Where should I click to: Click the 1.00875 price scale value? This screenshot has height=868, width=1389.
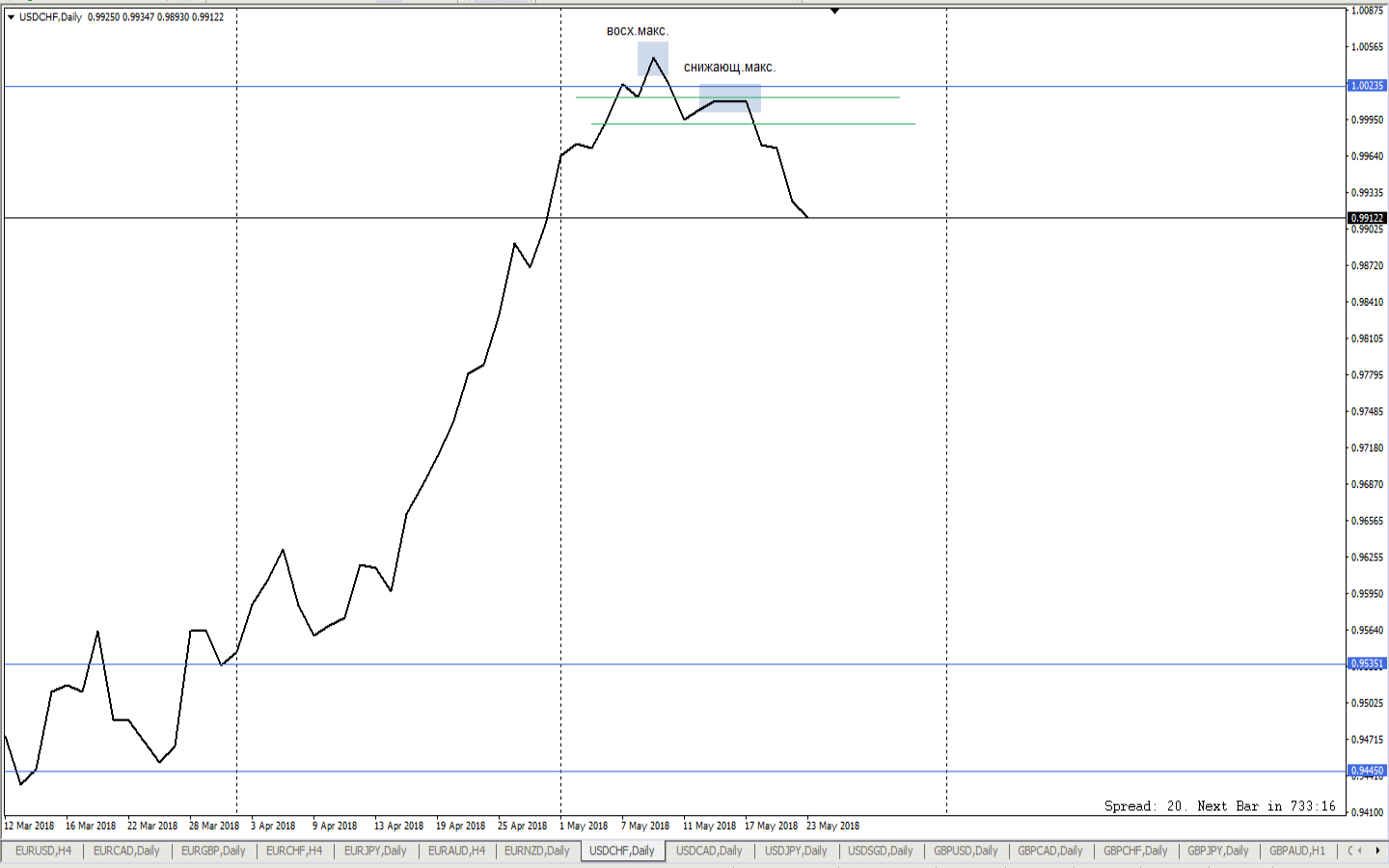[1367, 11]
